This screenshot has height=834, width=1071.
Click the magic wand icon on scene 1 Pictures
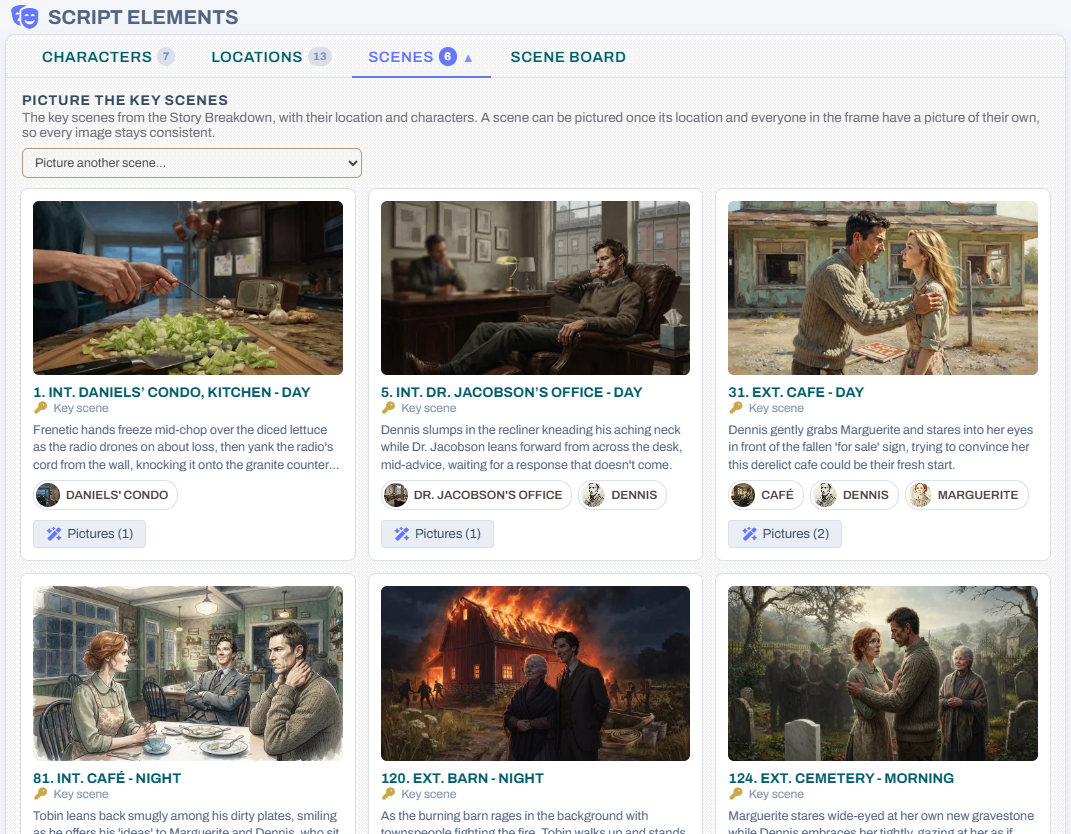point(54,533)
